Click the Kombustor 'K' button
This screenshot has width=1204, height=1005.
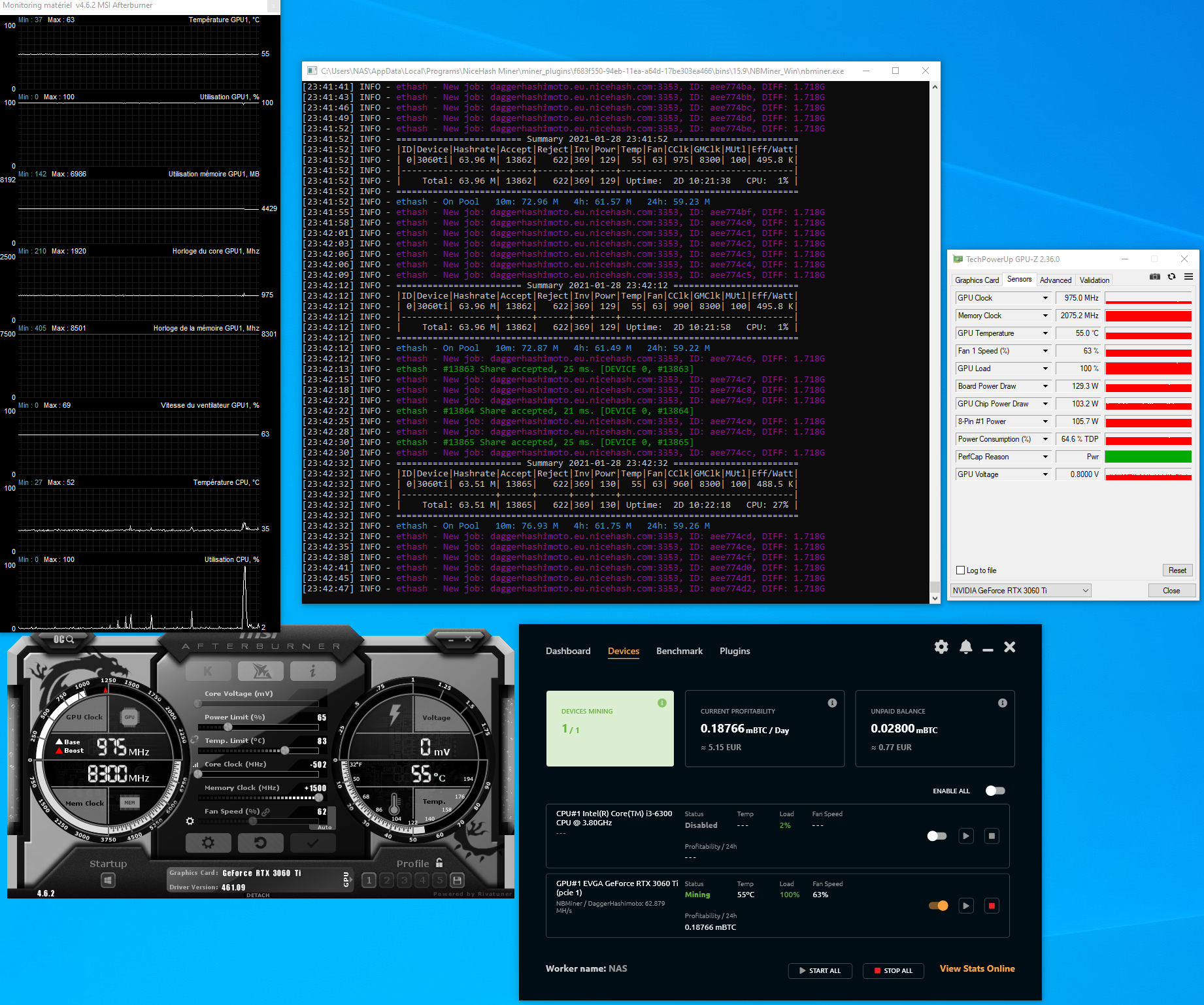[x=208, y=671]
